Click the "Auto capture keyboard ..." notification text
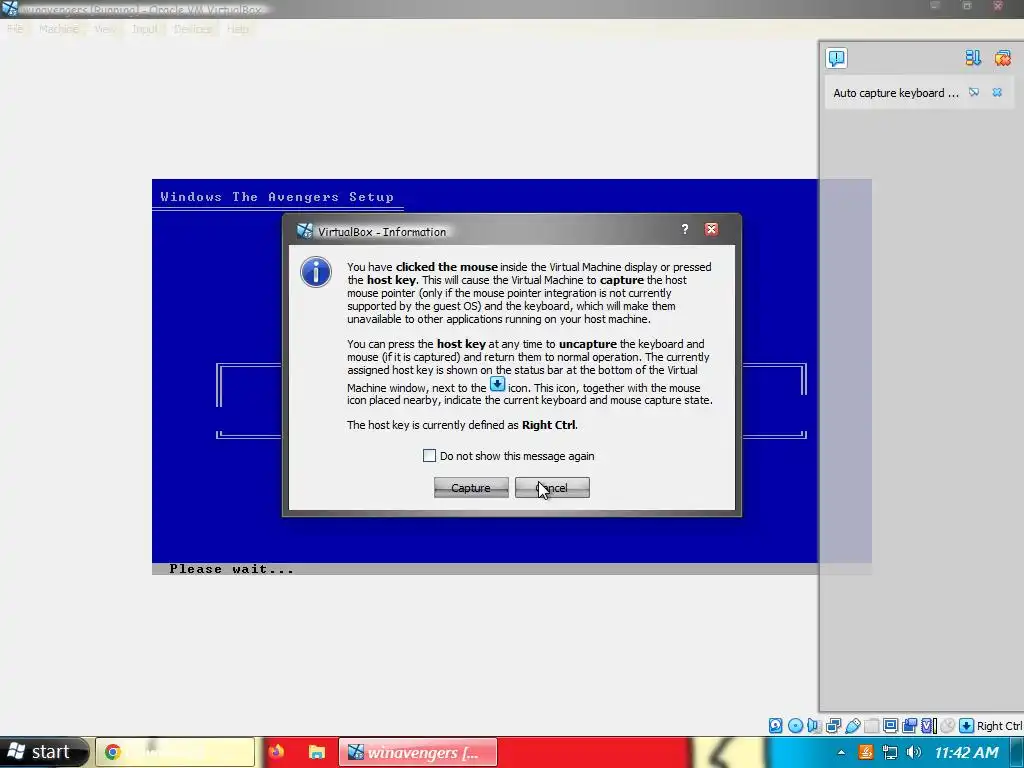The height and width of the screenshot is (768, 1024). click(x=895, y=93)
